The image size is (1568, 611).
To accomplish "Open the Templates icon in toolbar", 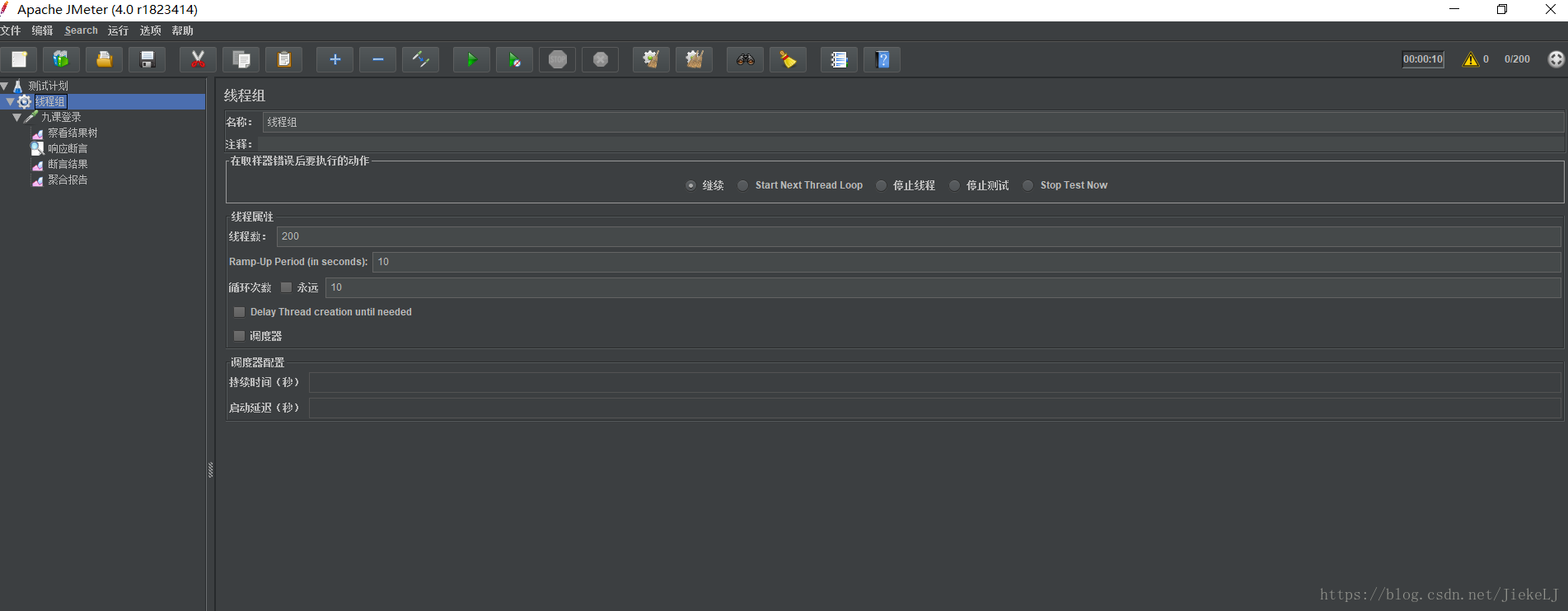I will coord(61,59).
